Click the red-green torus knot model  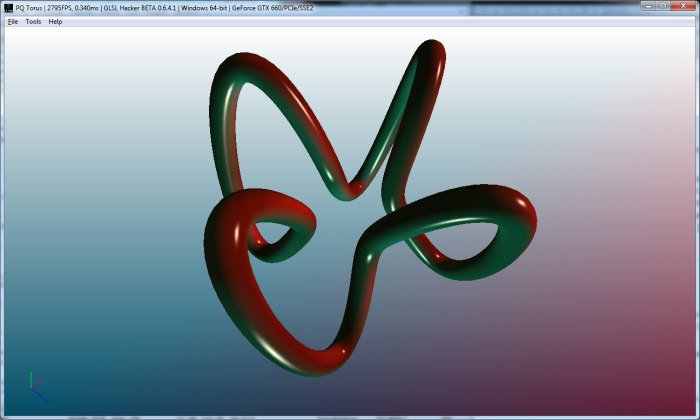click(371, 208)
